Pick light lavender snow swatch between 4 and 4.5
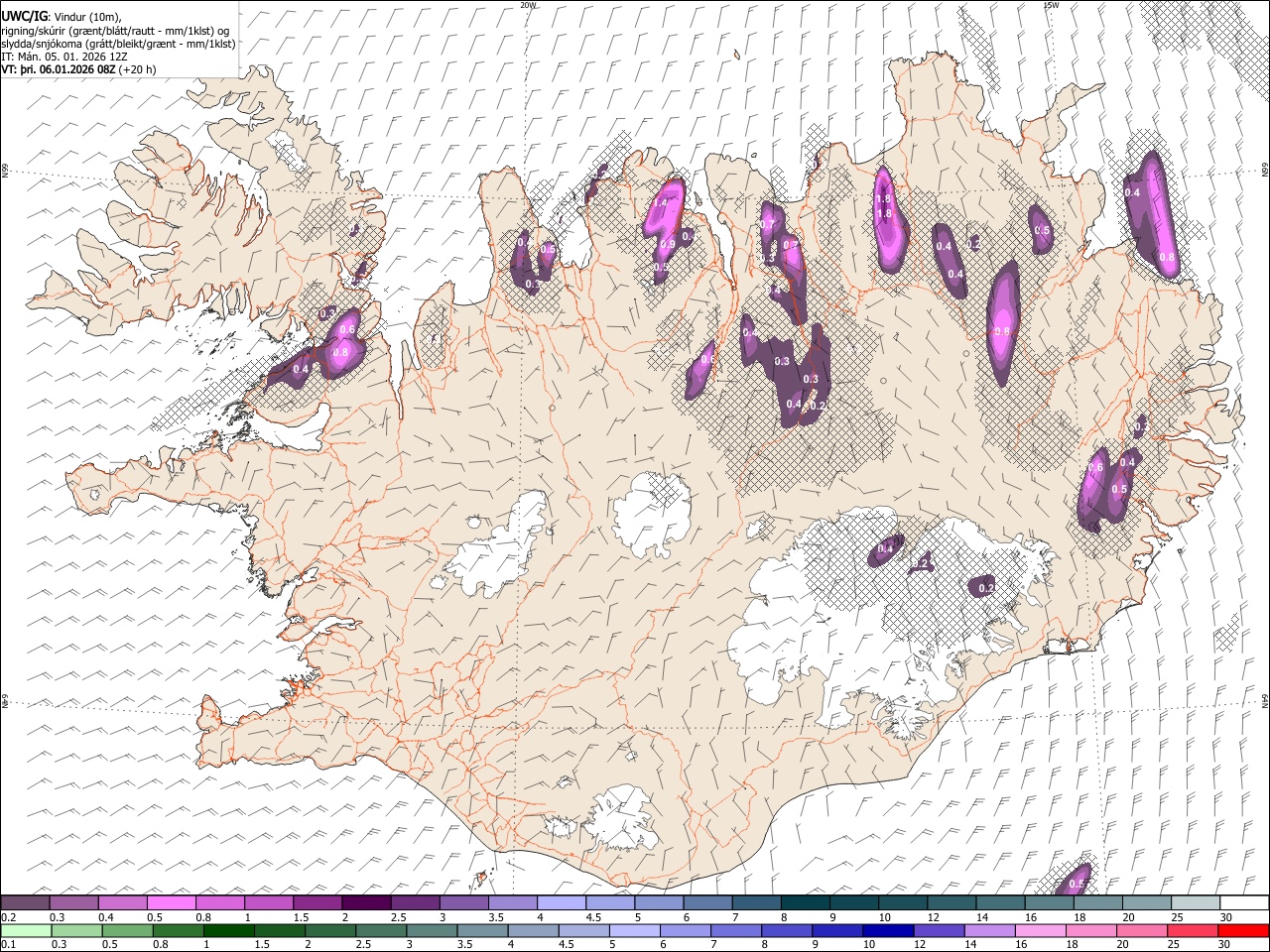This screenshot has width=1270, height=952. pos(560,903)
